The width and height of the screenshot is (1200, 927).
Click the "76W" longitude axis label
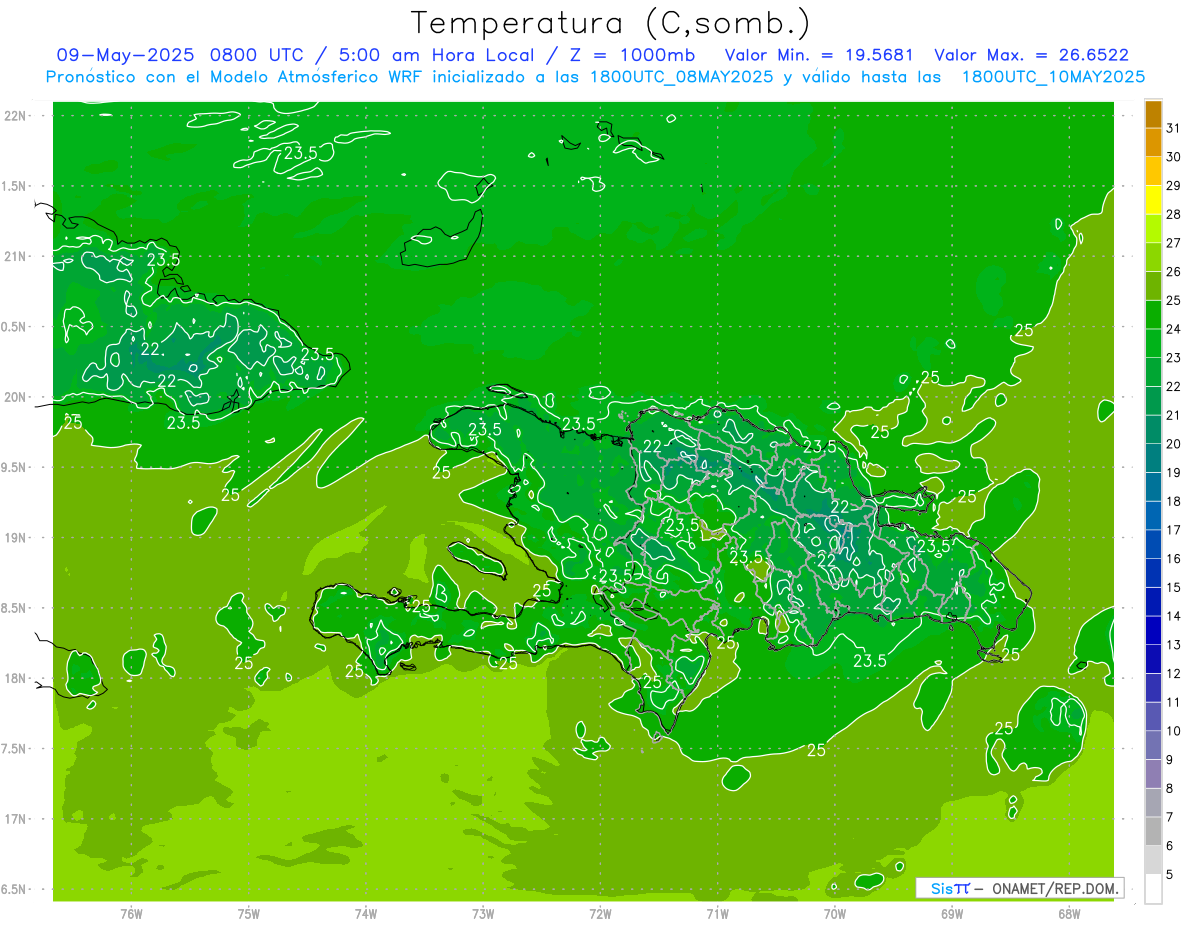pyautogui.click(x=131, y=913)
